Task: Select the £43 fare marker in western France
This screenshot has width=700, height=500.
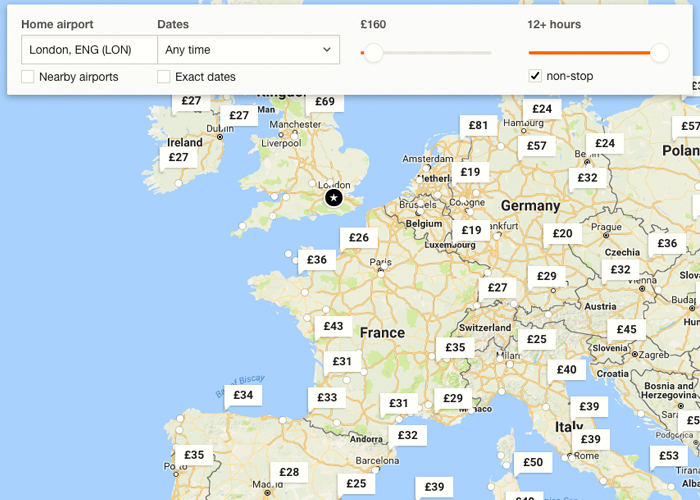Action: coord(333,326)
